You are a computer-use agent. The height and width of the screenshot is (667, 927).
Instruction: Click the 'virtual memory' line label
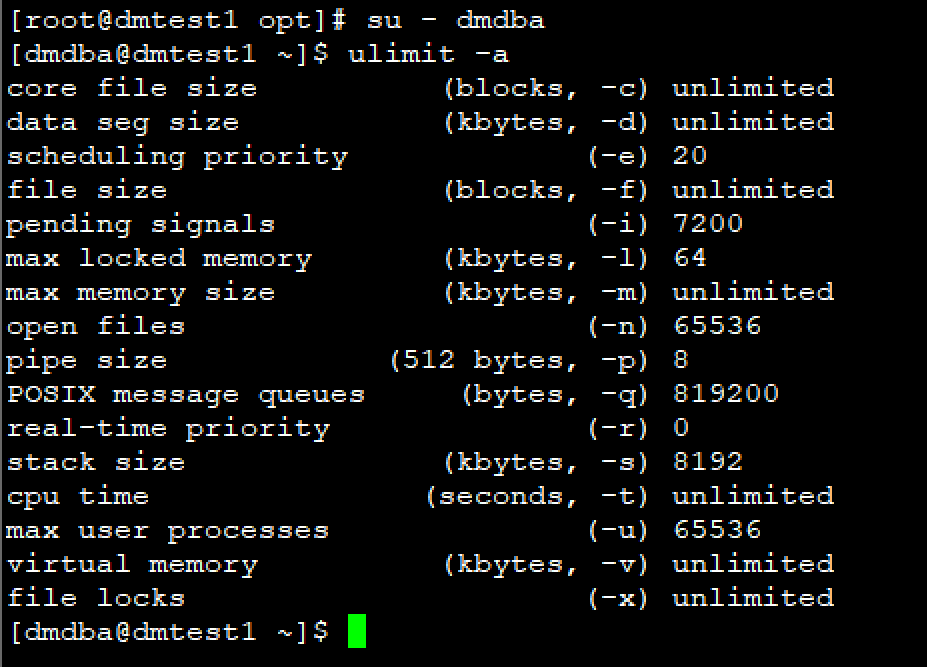coord(132,564)
